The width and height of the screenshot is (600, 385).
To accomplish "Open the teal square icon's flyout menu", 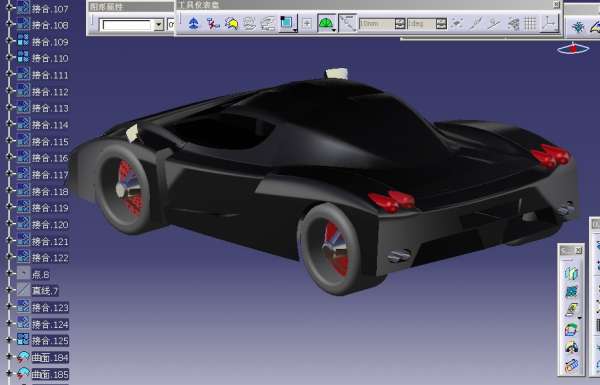I will tap(295, 30).
